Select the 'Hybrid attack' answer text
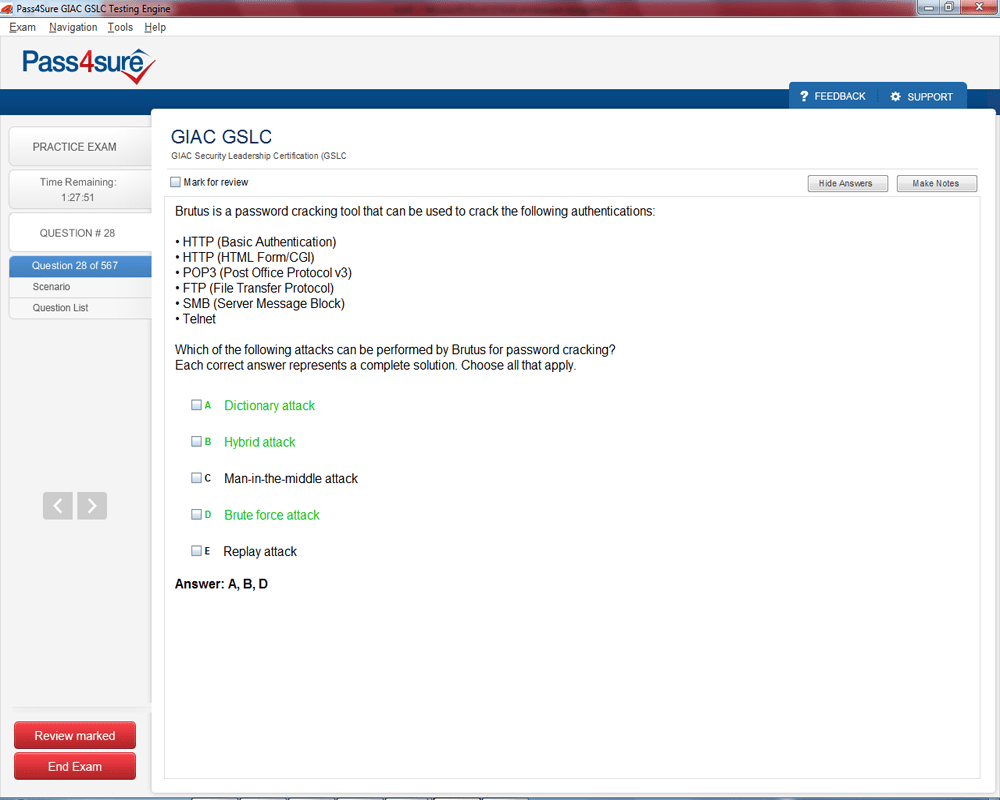Screen dimensions: 1000x800 click(x=260, y=442)
